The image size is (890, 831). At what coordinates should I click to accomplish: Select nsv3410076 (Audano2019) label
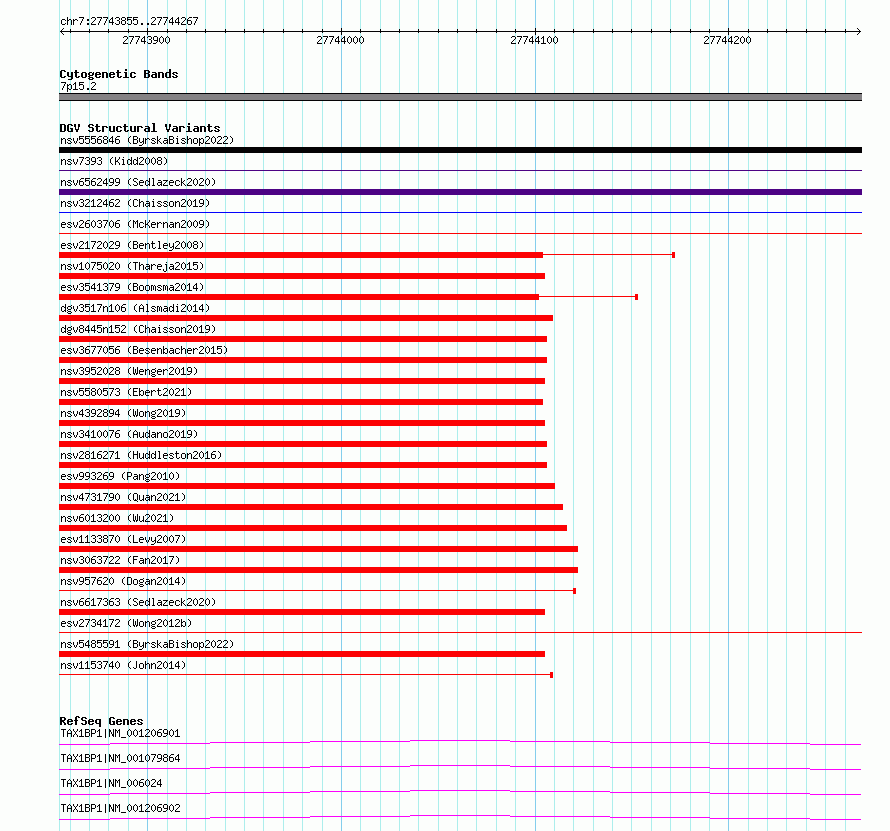coord(129,434)
